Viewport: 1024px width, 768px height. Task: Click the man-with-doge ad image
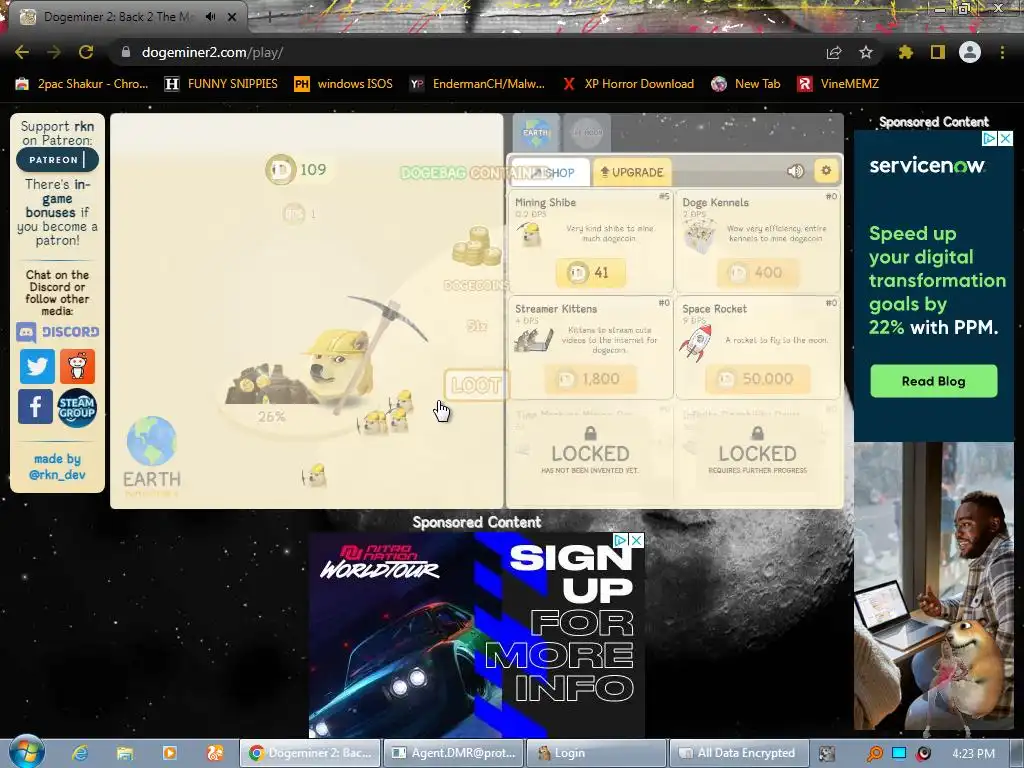click(934, 586)
